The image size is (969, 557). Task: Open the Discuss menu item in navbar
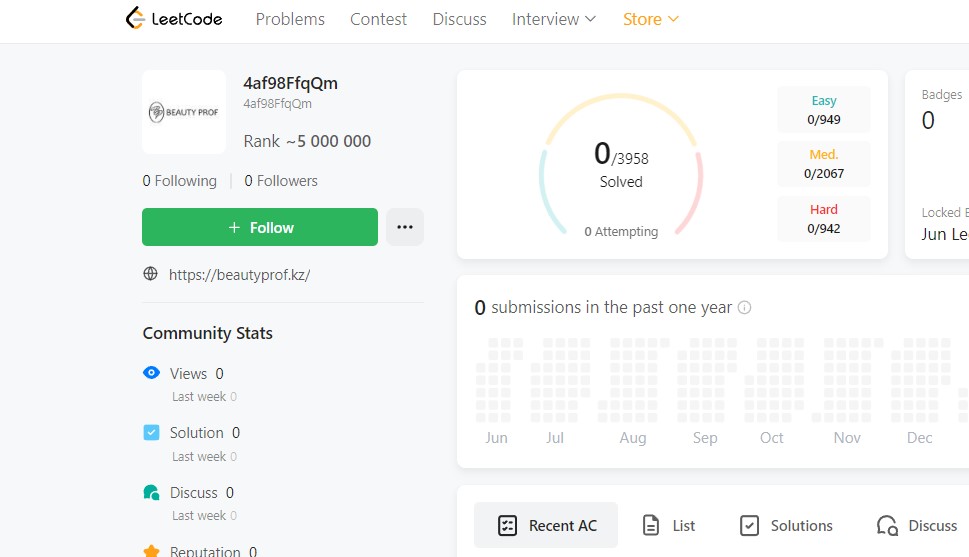point(459,19)
